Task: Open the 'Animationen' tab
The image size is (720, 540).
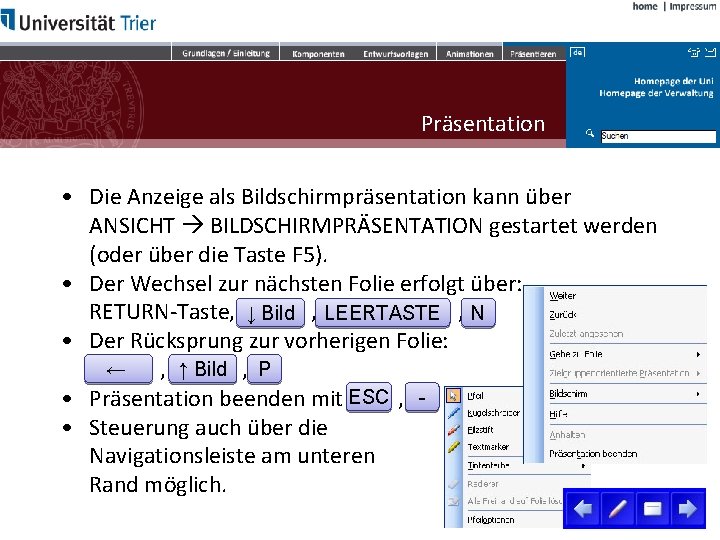Action: [470, 54]
